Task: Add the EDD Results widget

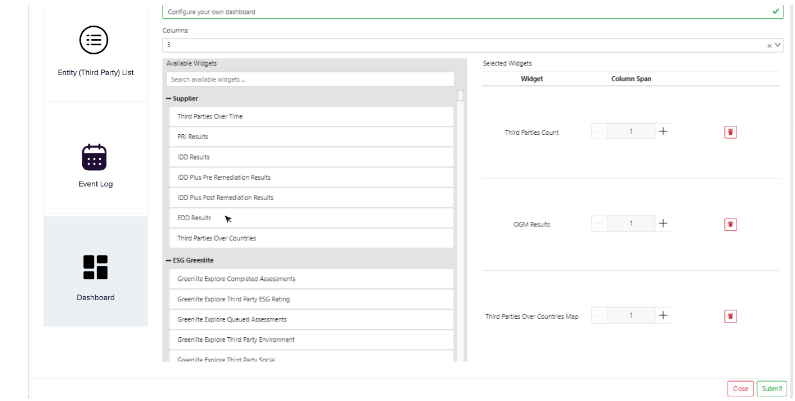Action: (194, 218)
